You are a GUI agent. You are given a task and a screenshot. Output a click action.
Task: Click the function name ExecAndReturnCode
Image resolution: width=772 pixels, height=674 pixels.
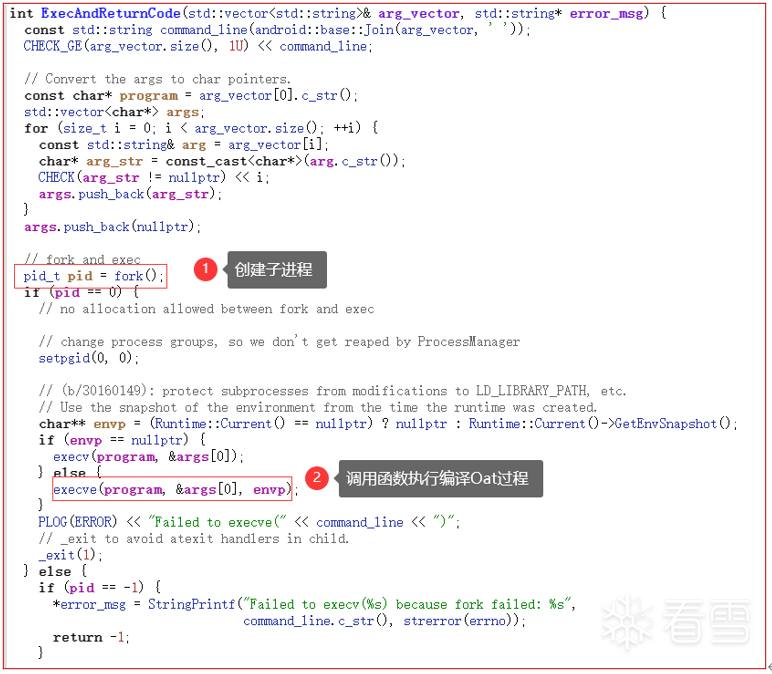point(111,13)
